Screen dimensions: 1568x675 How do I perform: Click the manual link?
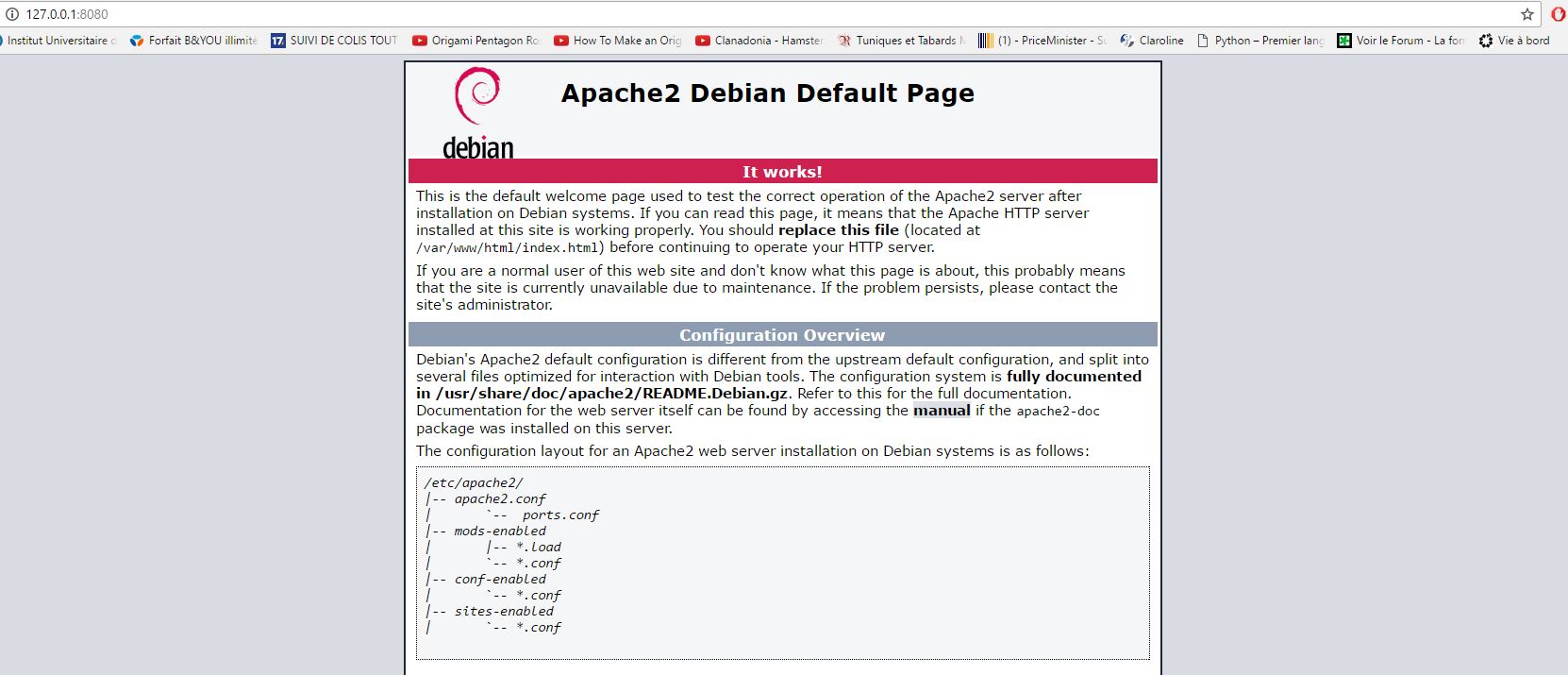point(941,411)
